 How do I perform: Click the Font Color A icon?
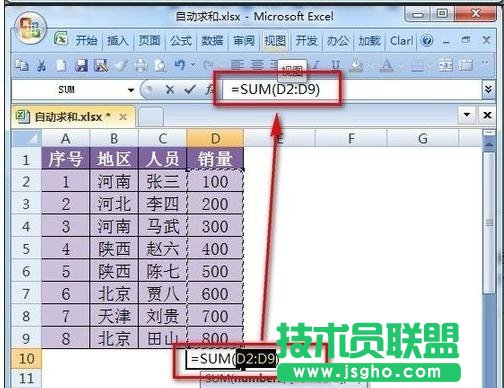tap(387, 65)
